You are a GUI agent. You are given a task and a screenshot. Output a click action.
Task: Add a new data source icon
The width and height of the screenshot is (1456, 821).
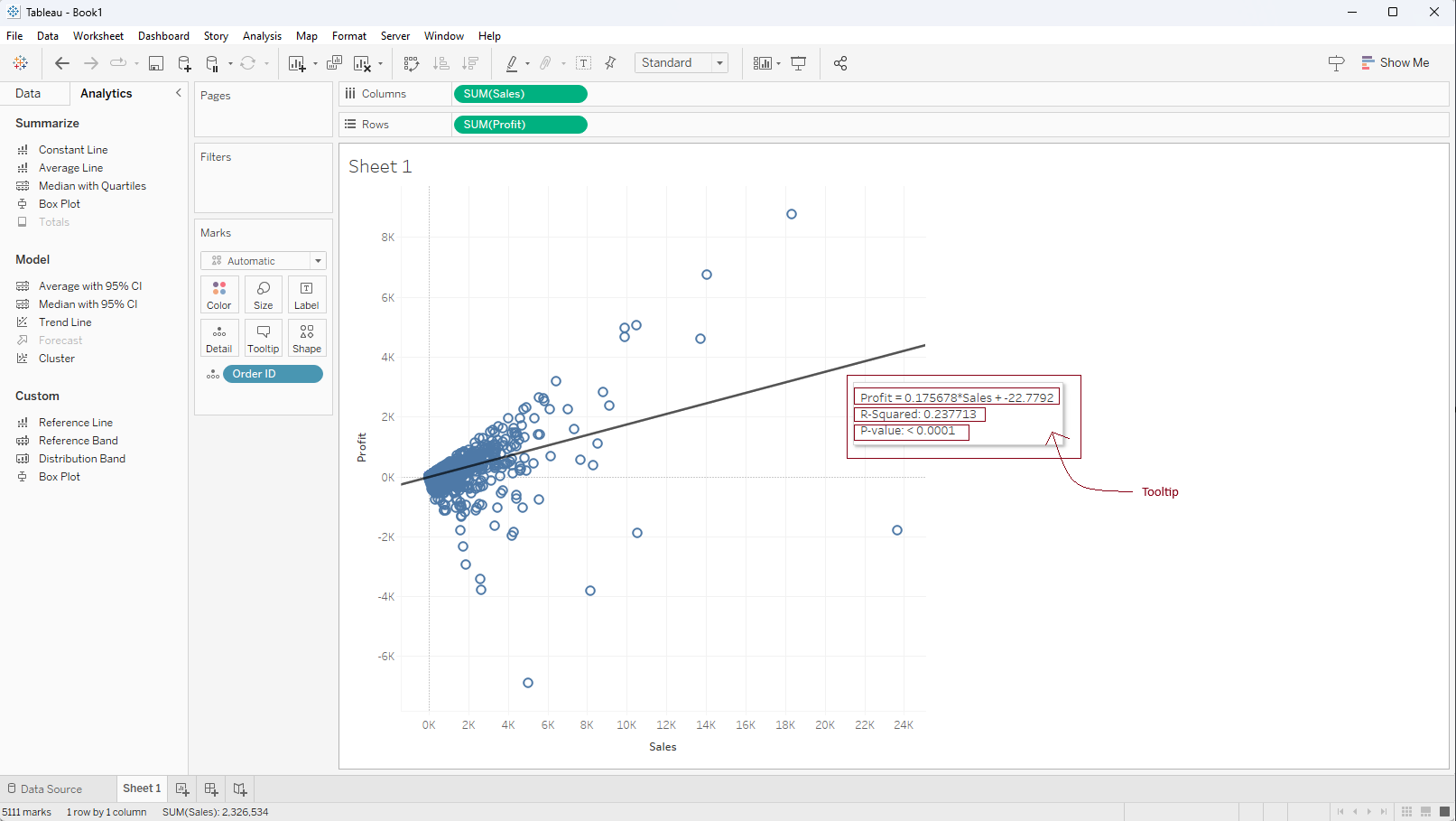point(184,63)
